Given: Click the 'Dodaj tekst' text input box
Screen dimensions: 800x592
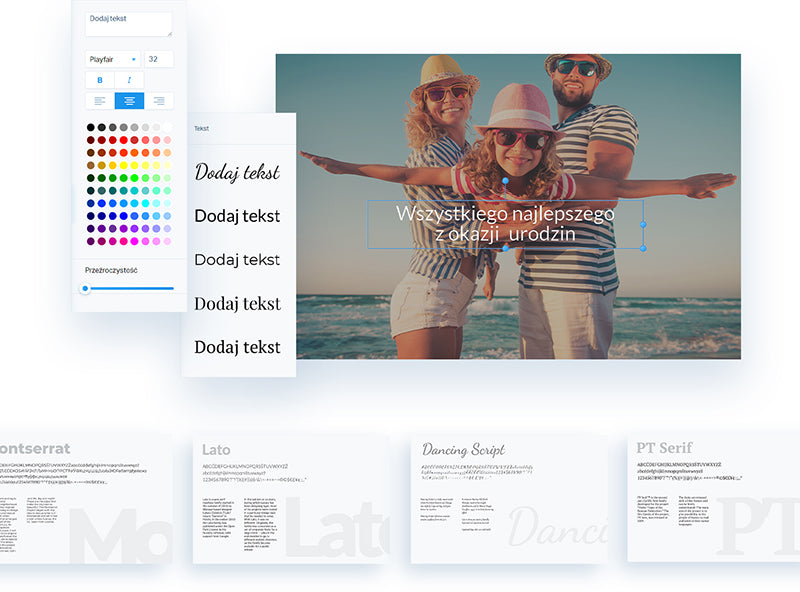Looking at the screenshot, I should pyautogui.click(x=128, y=24).
